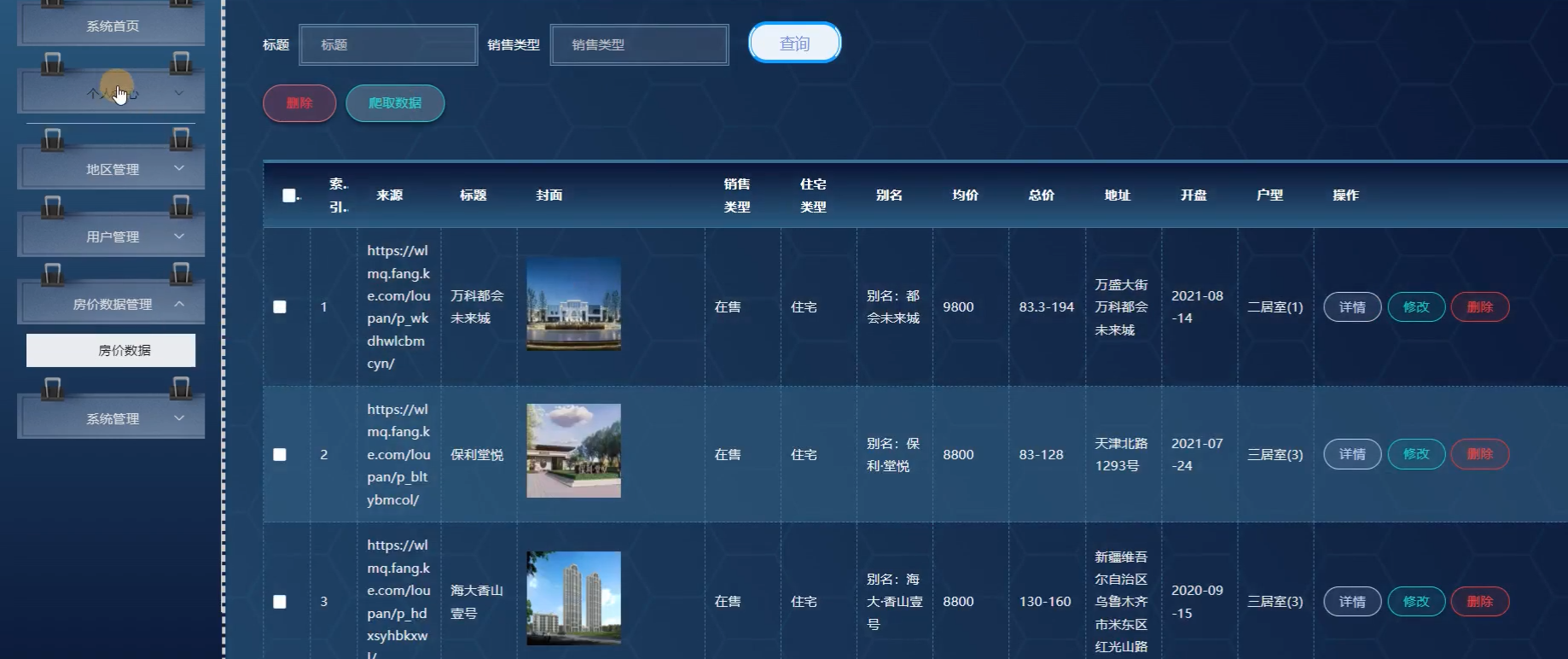Toggle the select-all checkbox in table header
The height and width of the screenshot is (659, 1568).
click(289, 195)
